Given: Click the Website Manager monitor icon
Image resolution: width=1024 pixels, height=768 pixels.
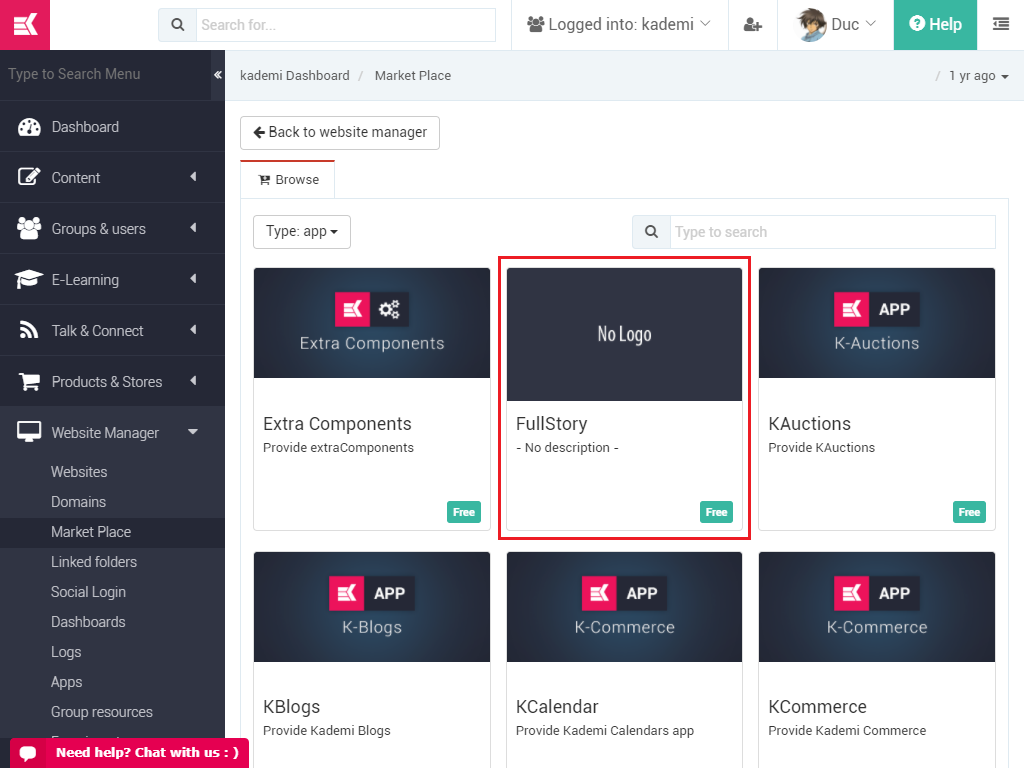Looking at the screenshot, I should pos(29,432).
